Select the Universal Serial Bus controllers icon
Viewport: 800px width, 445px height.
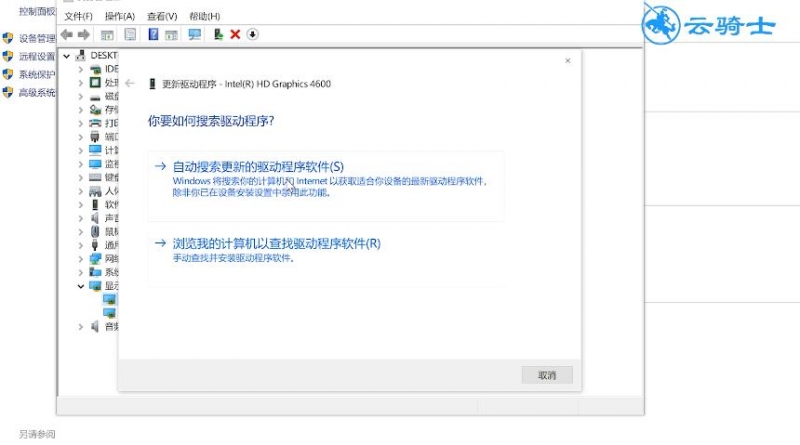[x=95, y=245]
